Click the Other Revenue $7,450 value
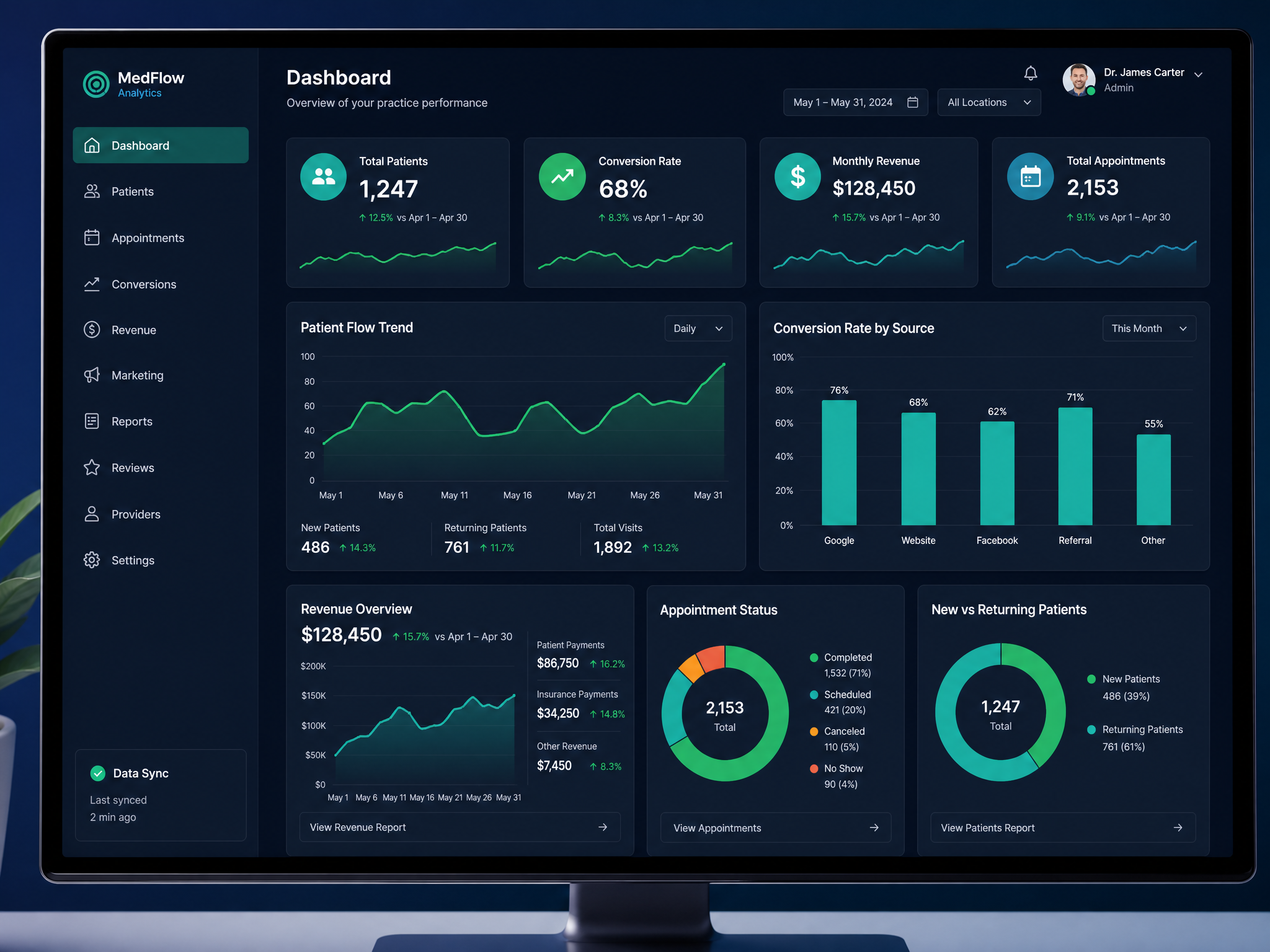The width and height of the screenshot is (1270, 952). (554, 765)
